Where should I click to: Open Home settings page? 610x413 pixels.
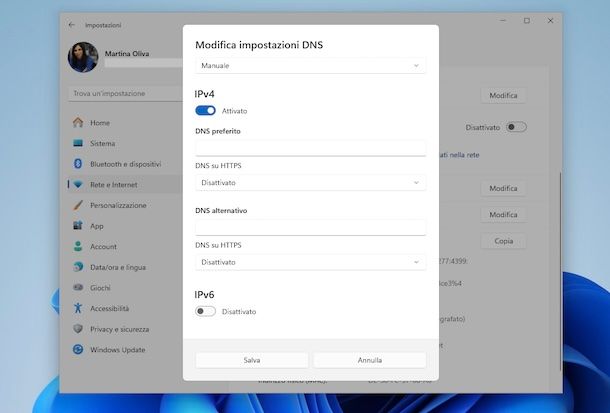click(x=124, y=122)
